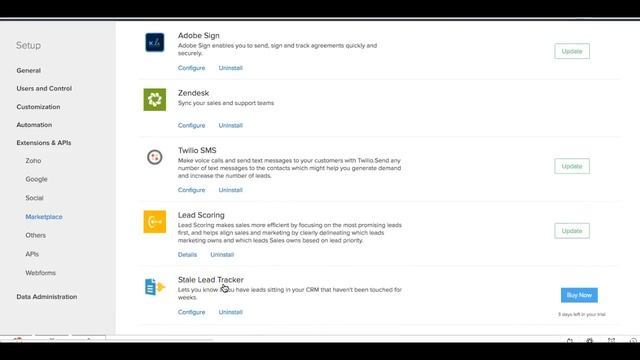Uninstall the Adobe Sign extension
Viewport: 640px width, 360px height.
pos(231,68)
